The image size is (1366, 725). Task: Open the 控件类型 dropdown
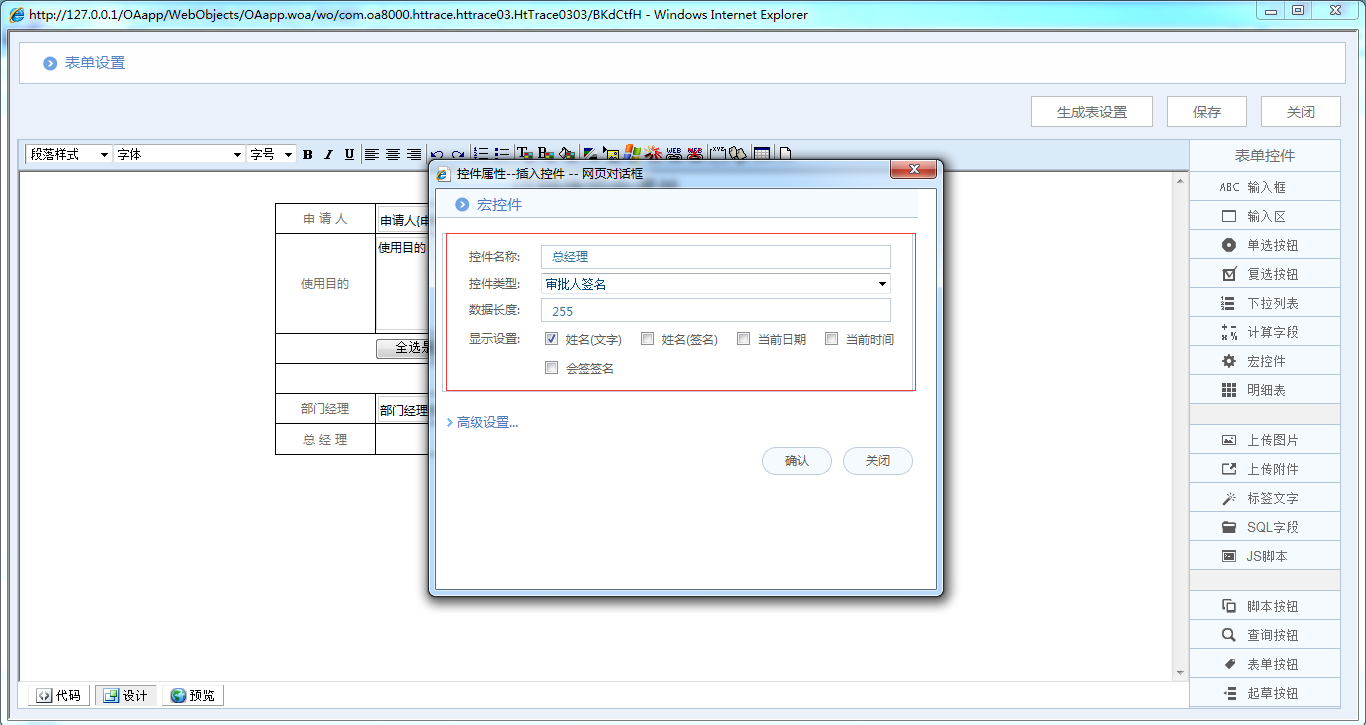(715, 284)
